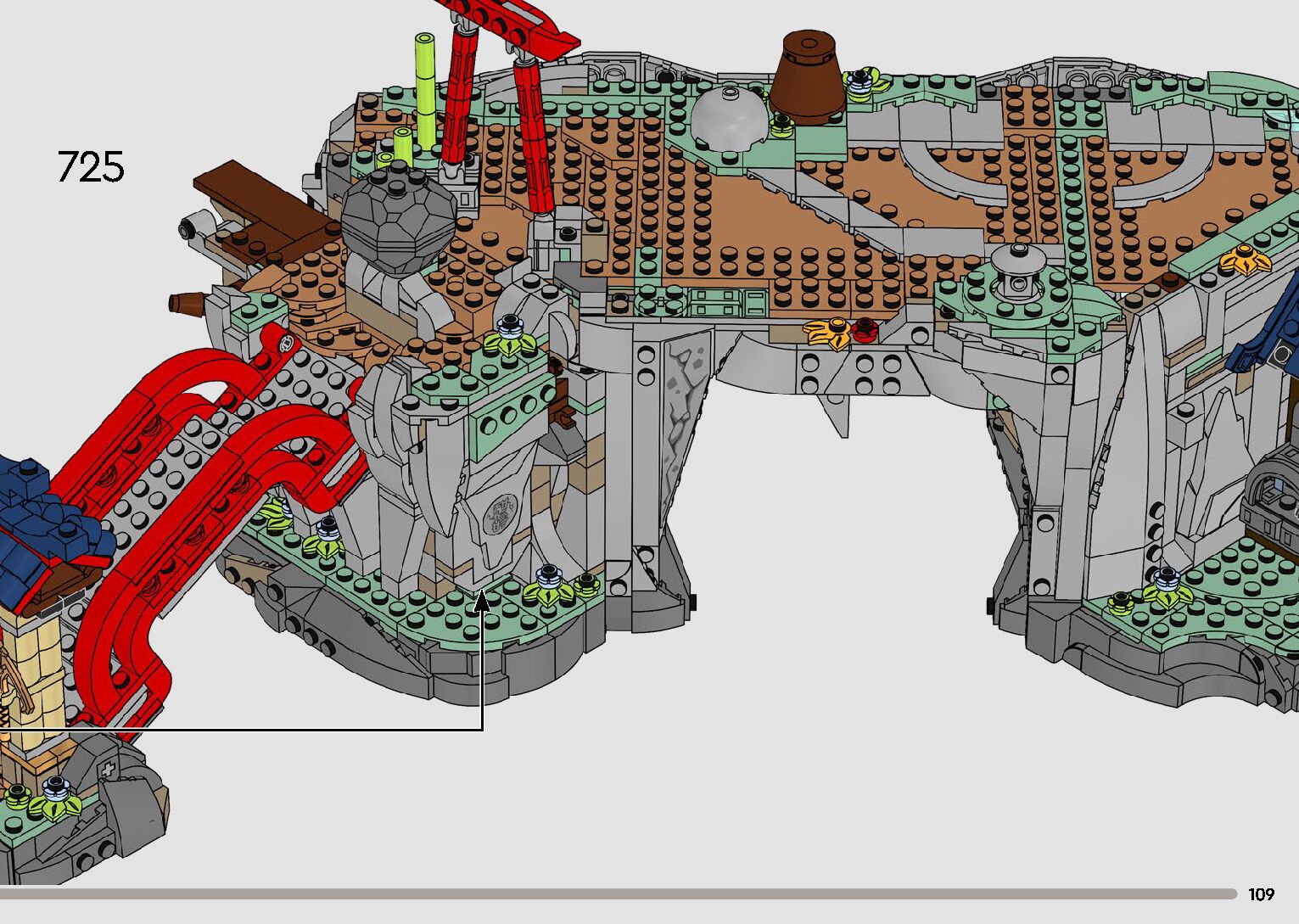This screenshot has width=1299, height=924.
Task: Select the orange flower at right edge
Action: coord(1244,259)
